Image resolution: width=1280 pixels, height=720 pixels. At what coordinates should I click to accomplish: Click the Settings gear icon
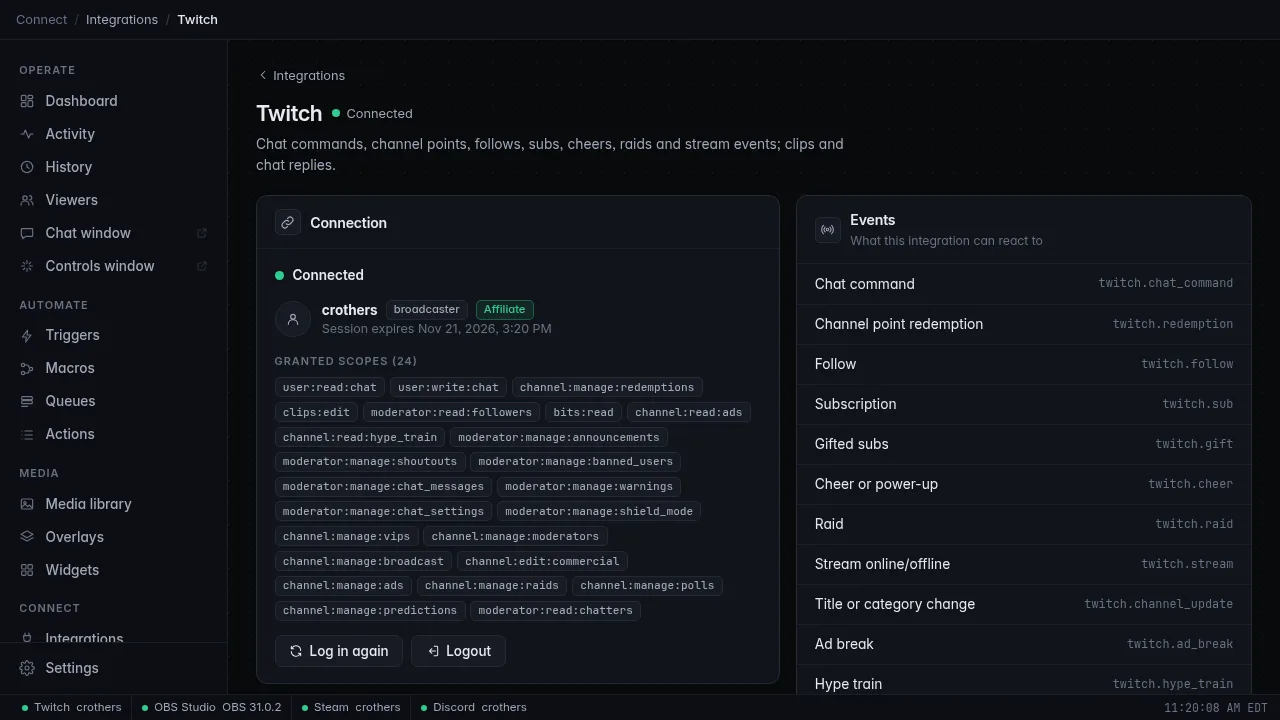[27, 668]
